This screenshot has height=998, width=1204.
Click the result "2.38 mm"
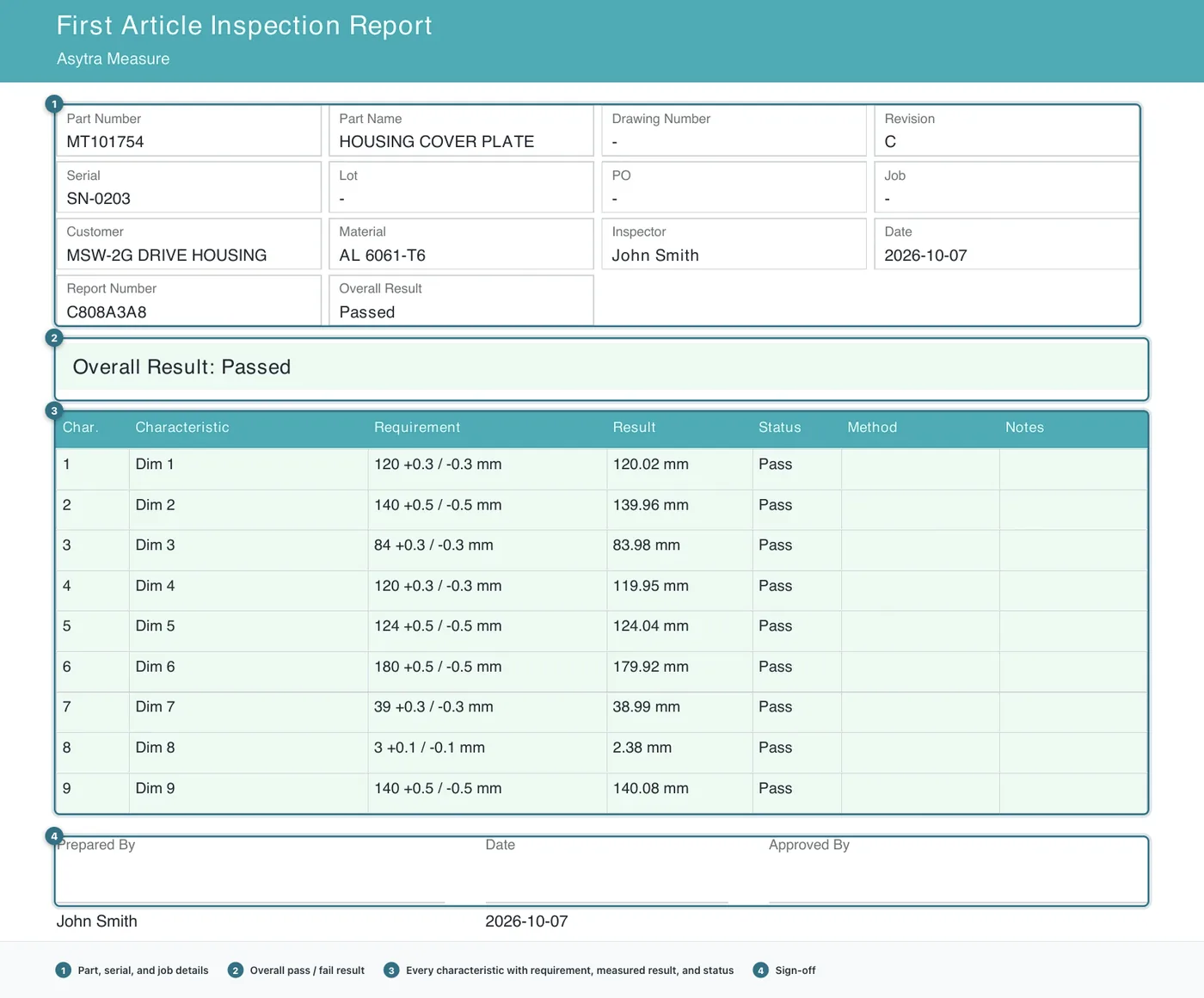pyautogui.click(x=642, y=748)
